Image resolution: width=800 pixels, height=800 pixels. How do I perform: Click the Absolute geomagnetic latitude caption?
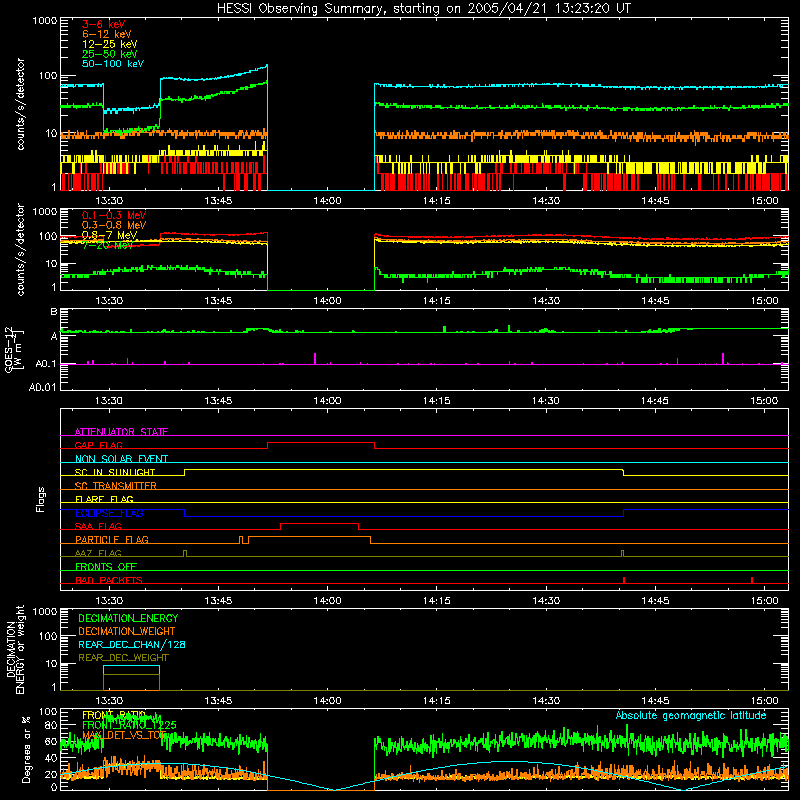coord(691,716)
